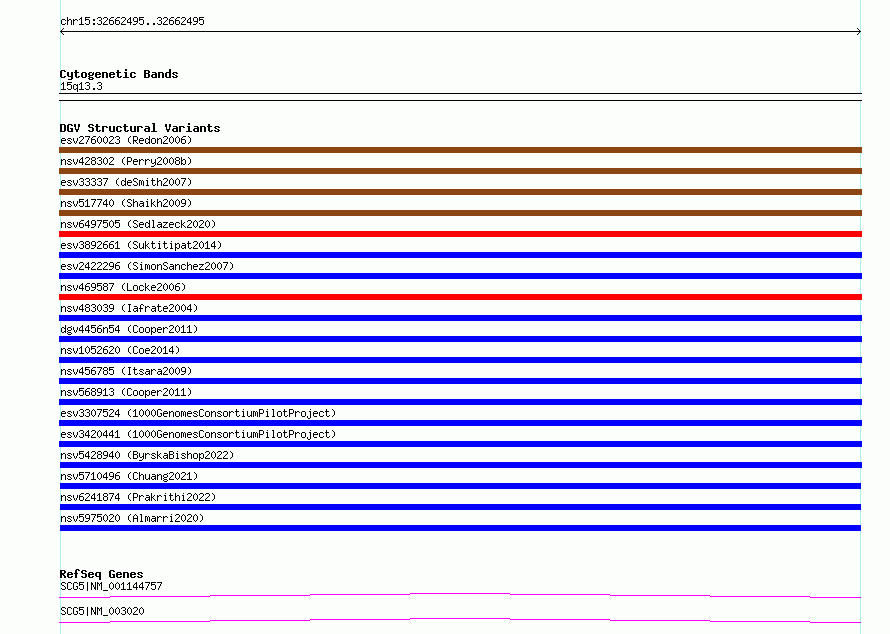The image size is (890, 634).
Task: Click the blue bar under esv2422296
Action: pyautogui.click(x=460, y=276)
